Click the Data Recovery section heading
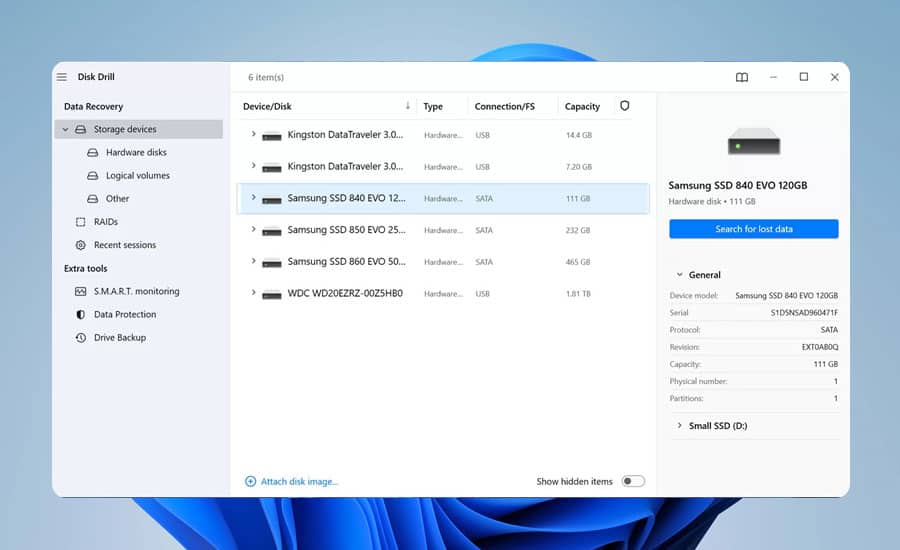Image resolution: width=900 pixels, height=550 pixels. coord(94,106)
